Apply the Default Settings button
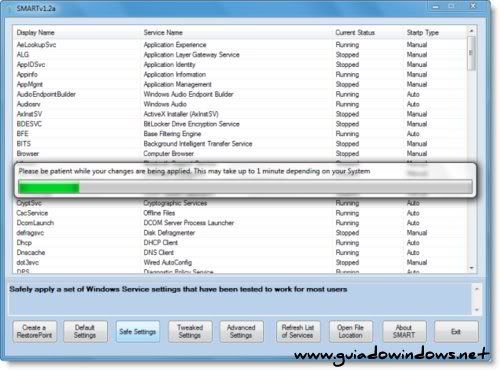 click(85, 332)
